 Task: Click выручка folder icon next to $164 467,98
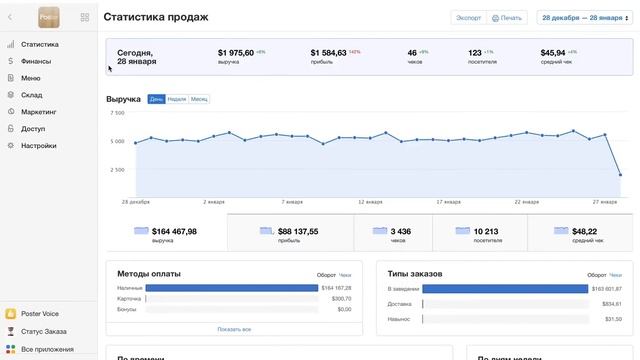[141, 231]
